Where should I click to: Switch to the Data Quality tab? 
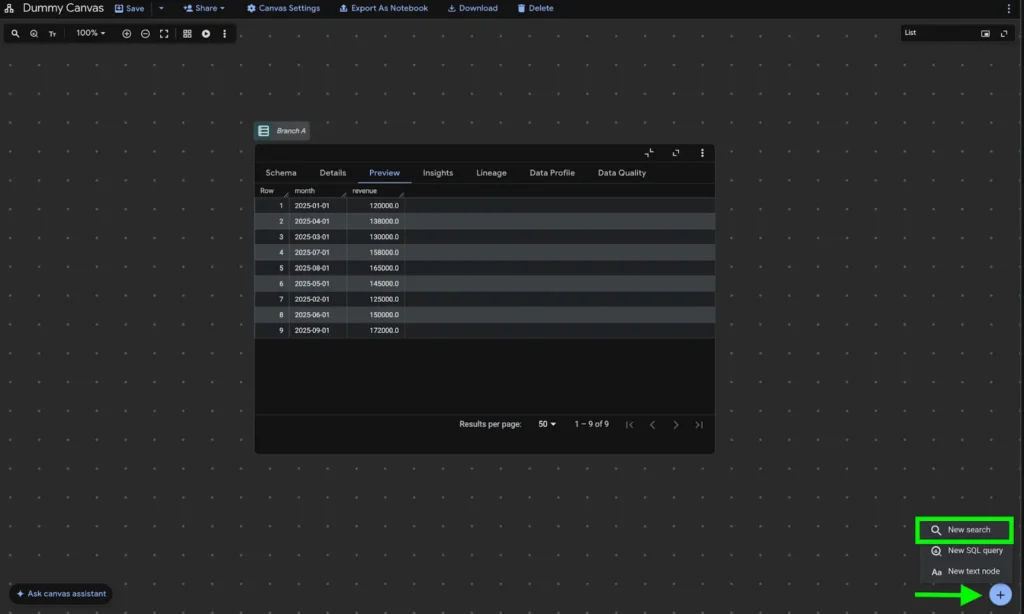pyautogui.click(x=621, y=173)
